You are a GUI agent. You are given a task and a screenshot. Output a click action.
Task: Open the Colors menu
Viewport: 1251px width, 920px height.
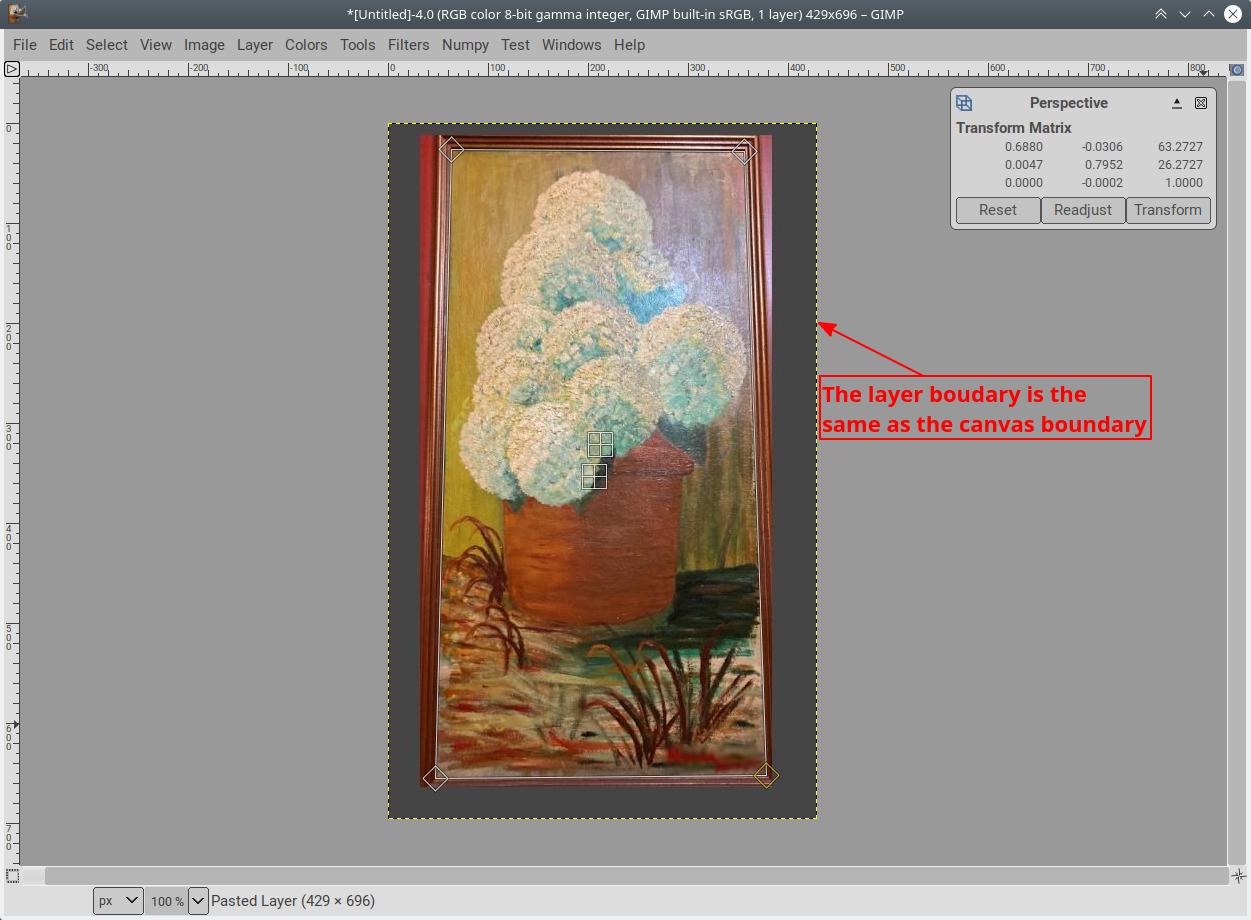point(306,45)
